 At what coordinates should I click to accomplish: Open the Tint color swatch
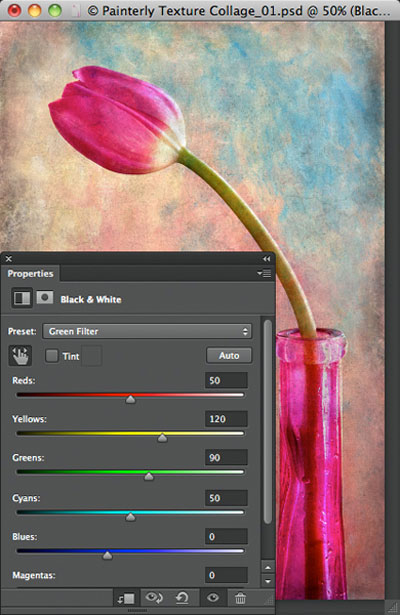92,355
